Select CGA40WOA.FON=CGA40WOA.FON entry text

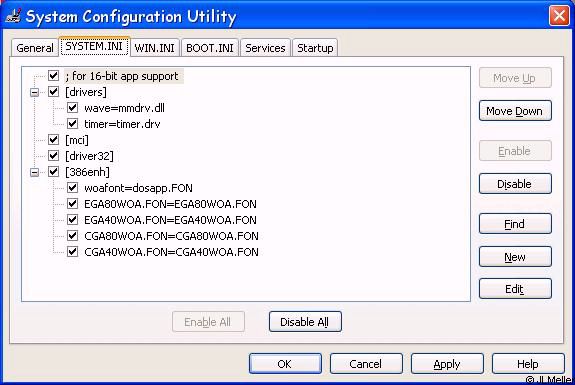point(171,252)
